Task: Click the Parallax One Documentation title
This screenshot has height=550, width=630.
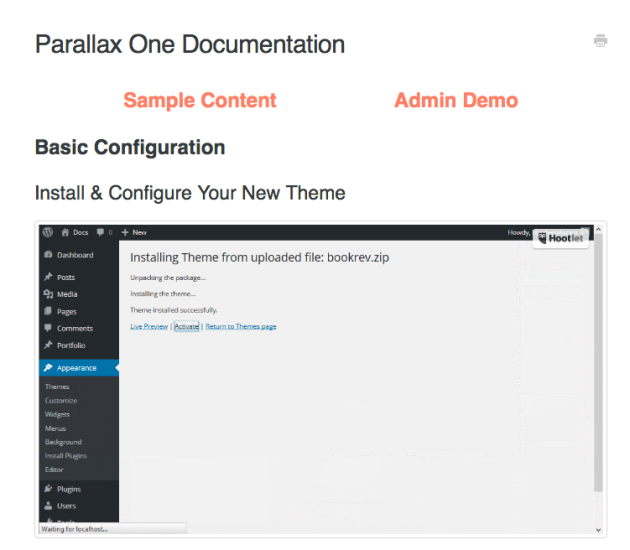Action: [190, 44]
